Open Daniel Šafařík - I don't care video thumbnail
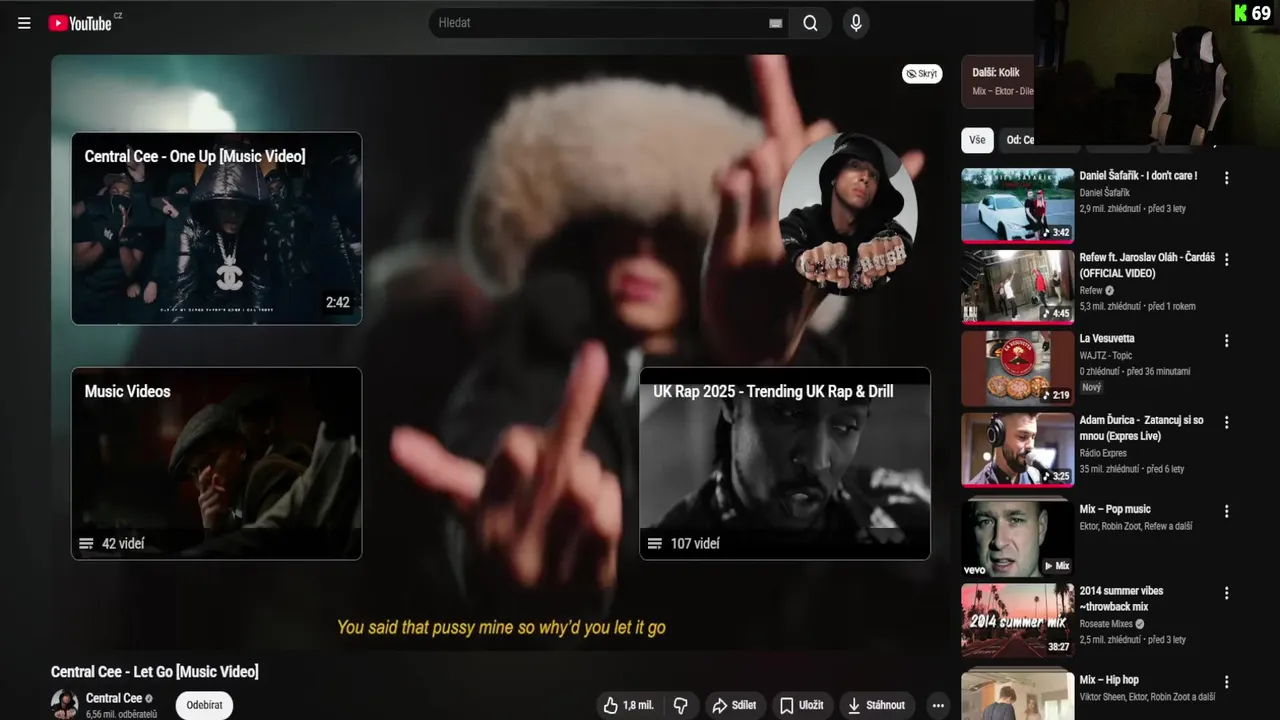1280x720 pixels. pyautogui.click(x=1018, y=205)
